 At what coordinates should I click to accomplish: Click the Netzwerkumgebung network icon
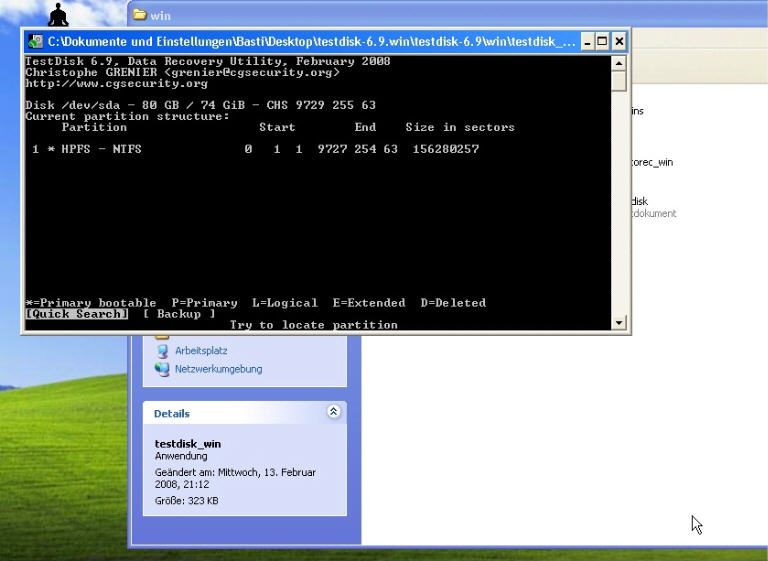[x=162, y=369]
